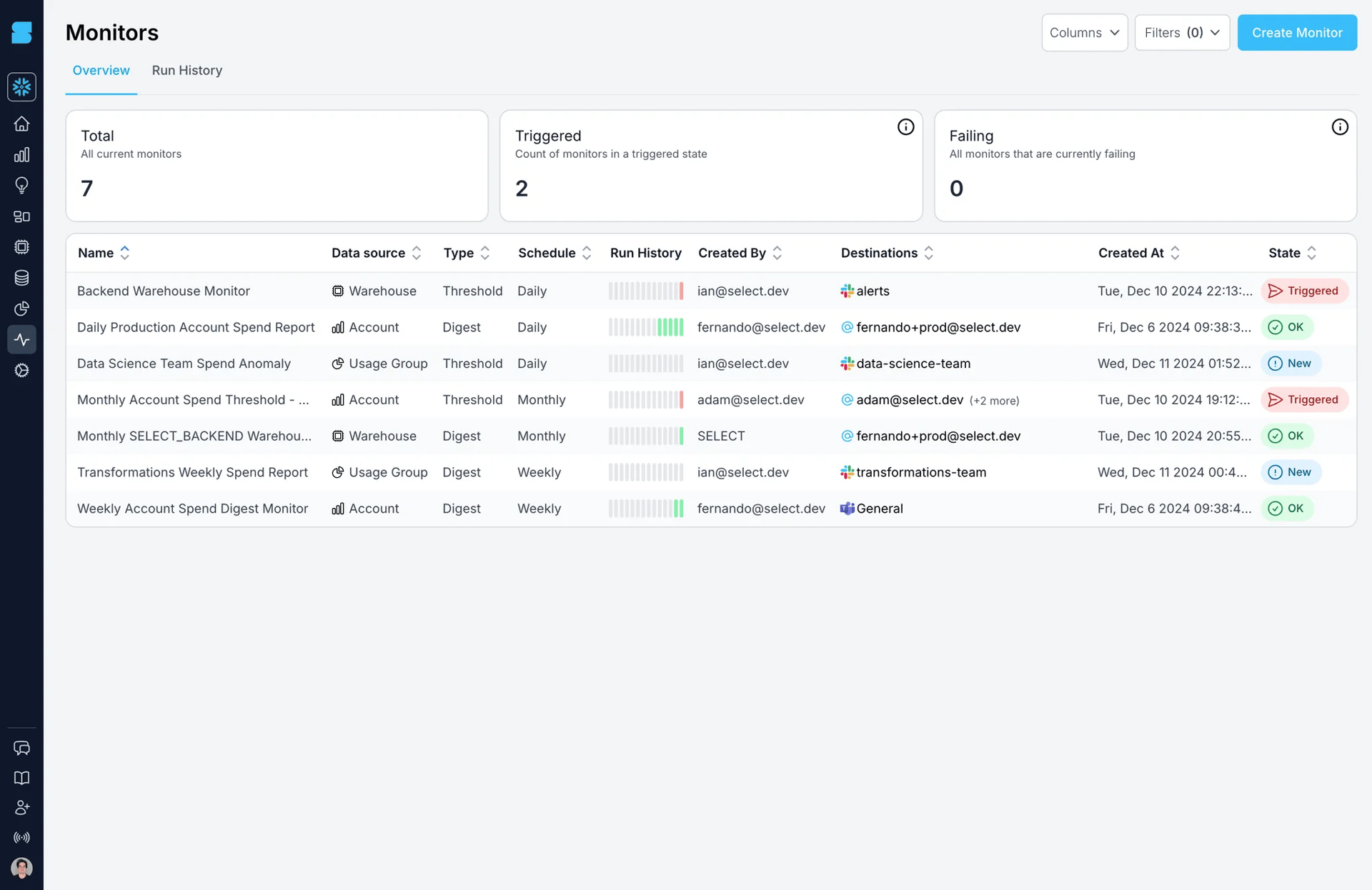The width and height of the screenshot is (1372, 890).
Task: Click the (+2 more) destinations label
Action: click(994, 401)
